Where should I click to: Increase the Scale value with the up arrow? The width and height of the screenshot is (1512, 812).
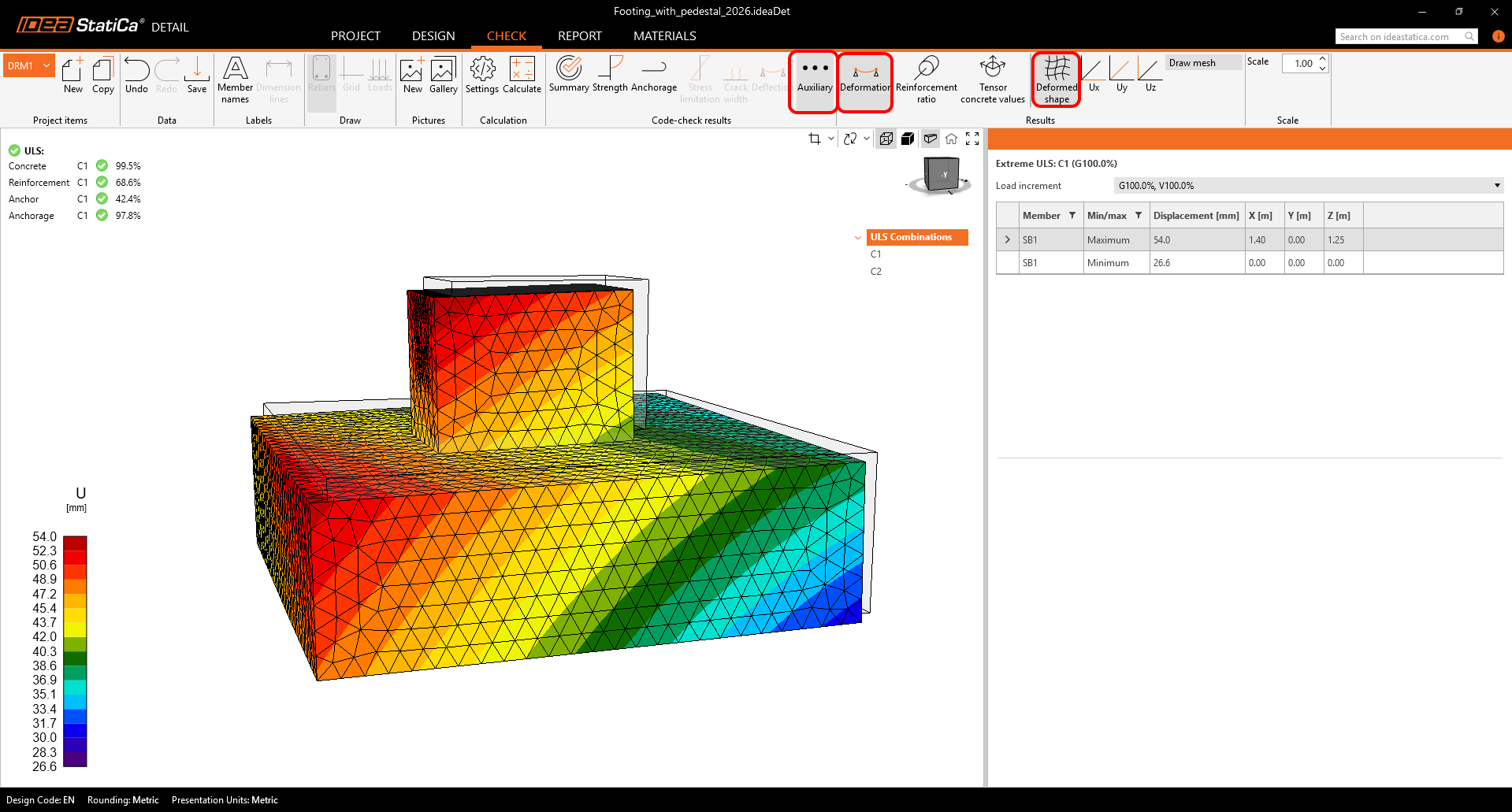click(1323, 59)
